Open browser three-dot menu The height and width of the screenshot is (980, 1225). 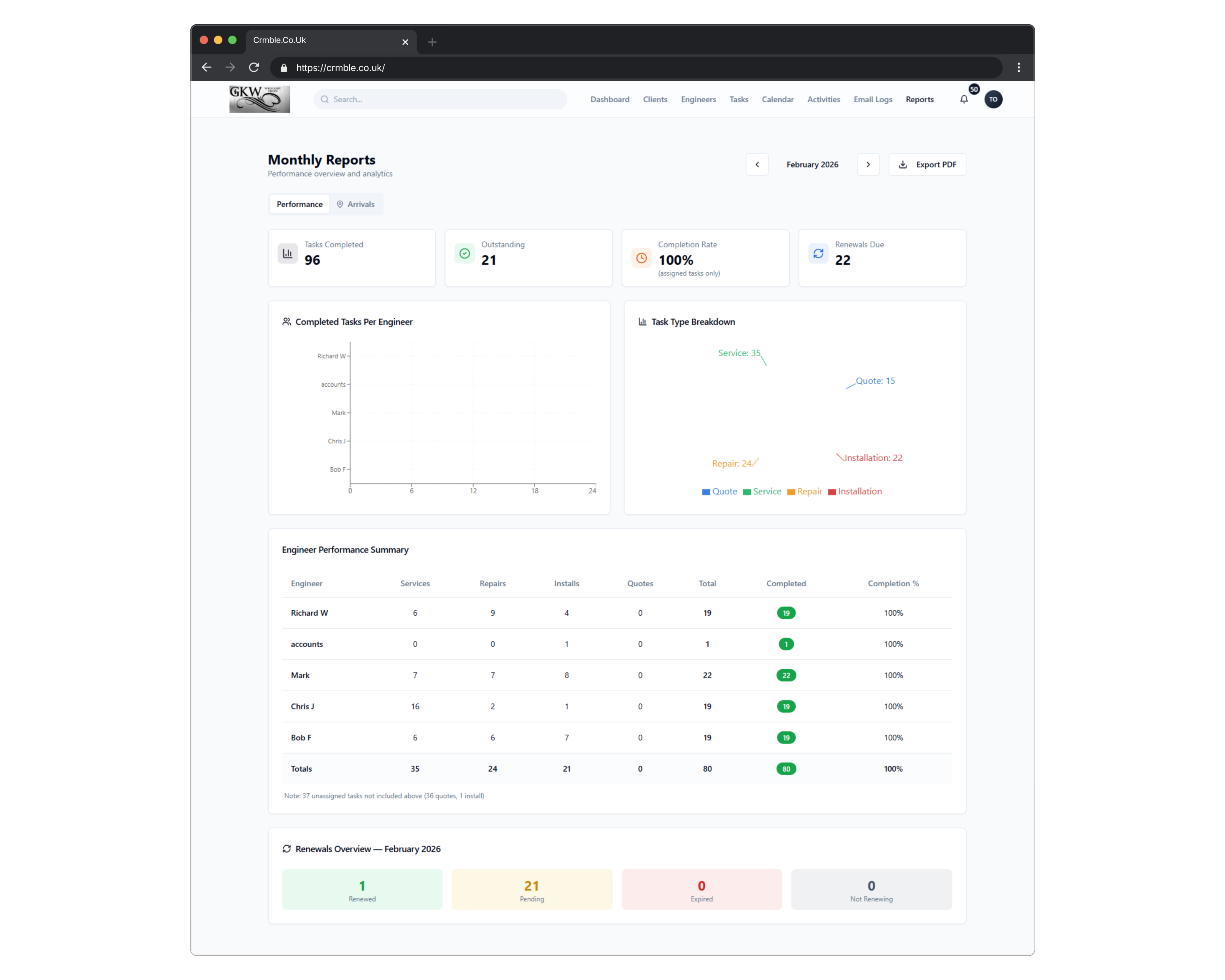[x=1018, y=68]
